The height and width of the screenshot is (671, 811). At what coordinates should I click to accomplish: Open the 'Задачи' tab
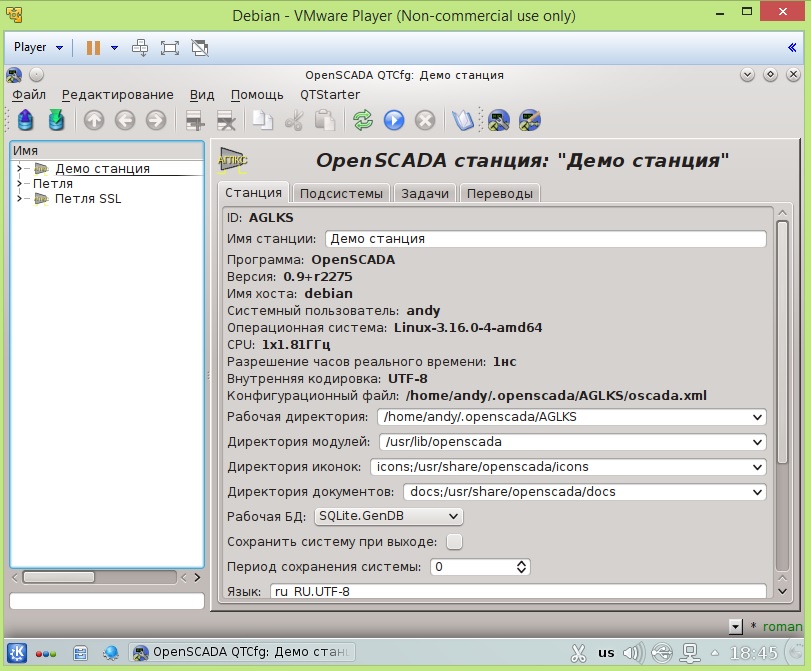click(x=425, y=193)
